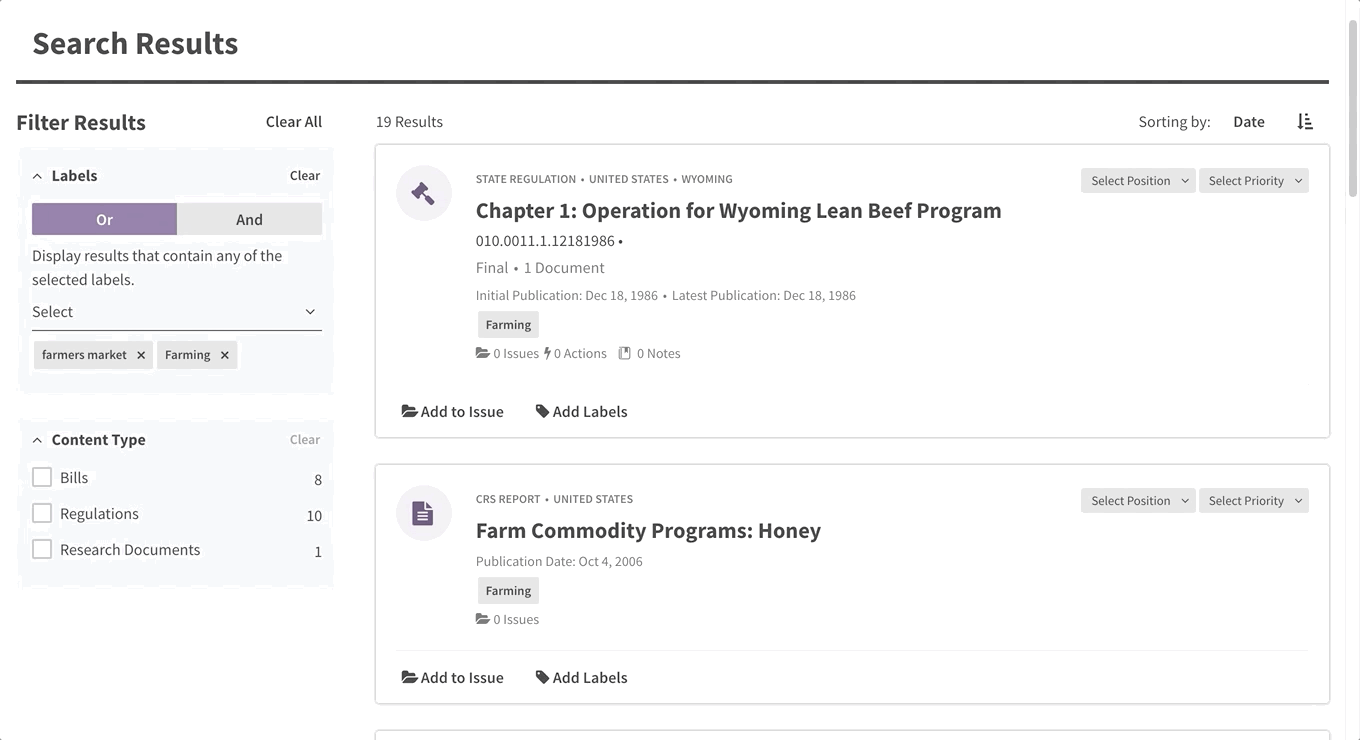Click Clear All filters link
The width and height of the screenshot is (1360, 740).
coord(294,122)
